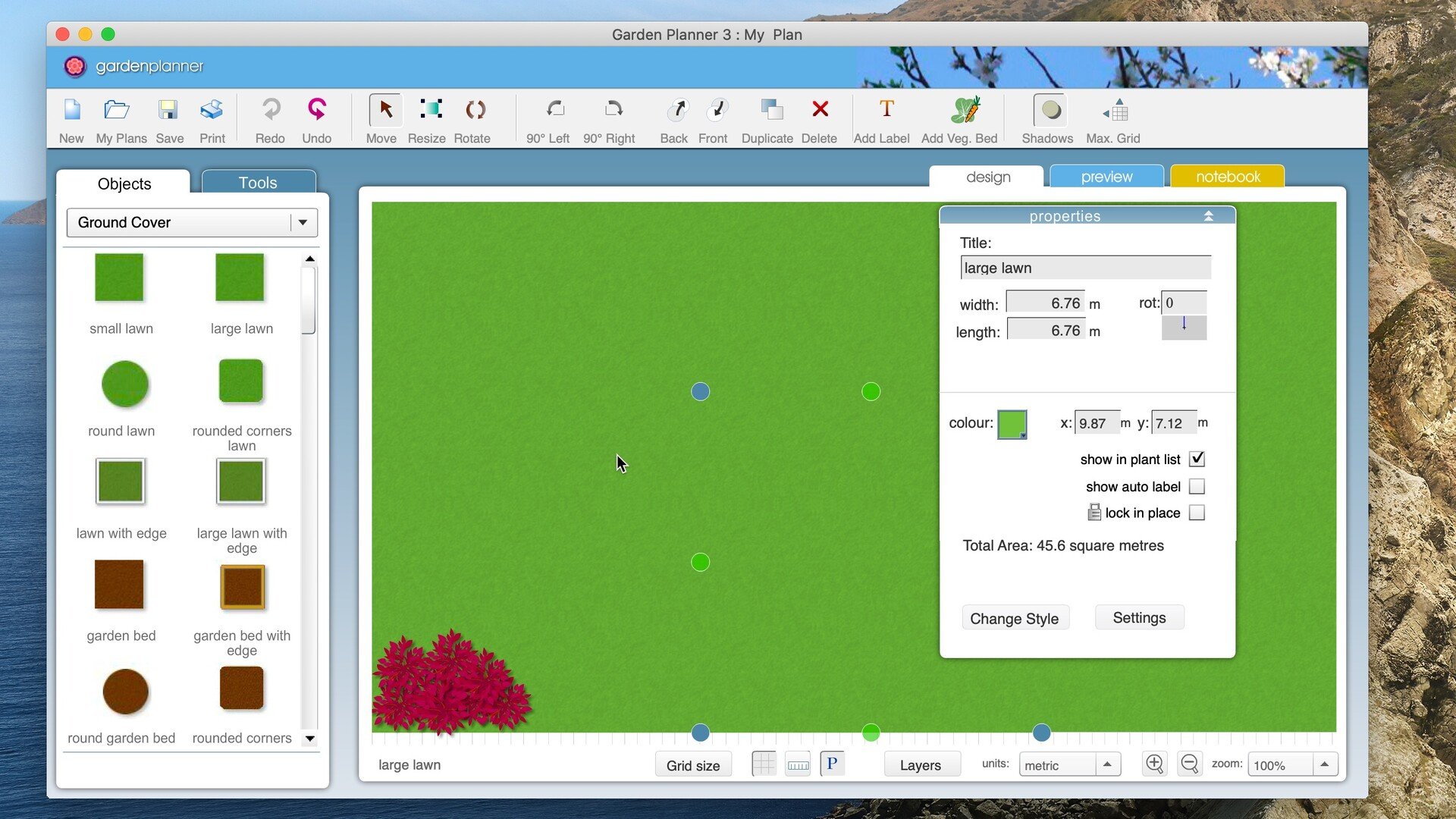
Task: Toggle show in plant list checkbox
Action: (1197, 459)
